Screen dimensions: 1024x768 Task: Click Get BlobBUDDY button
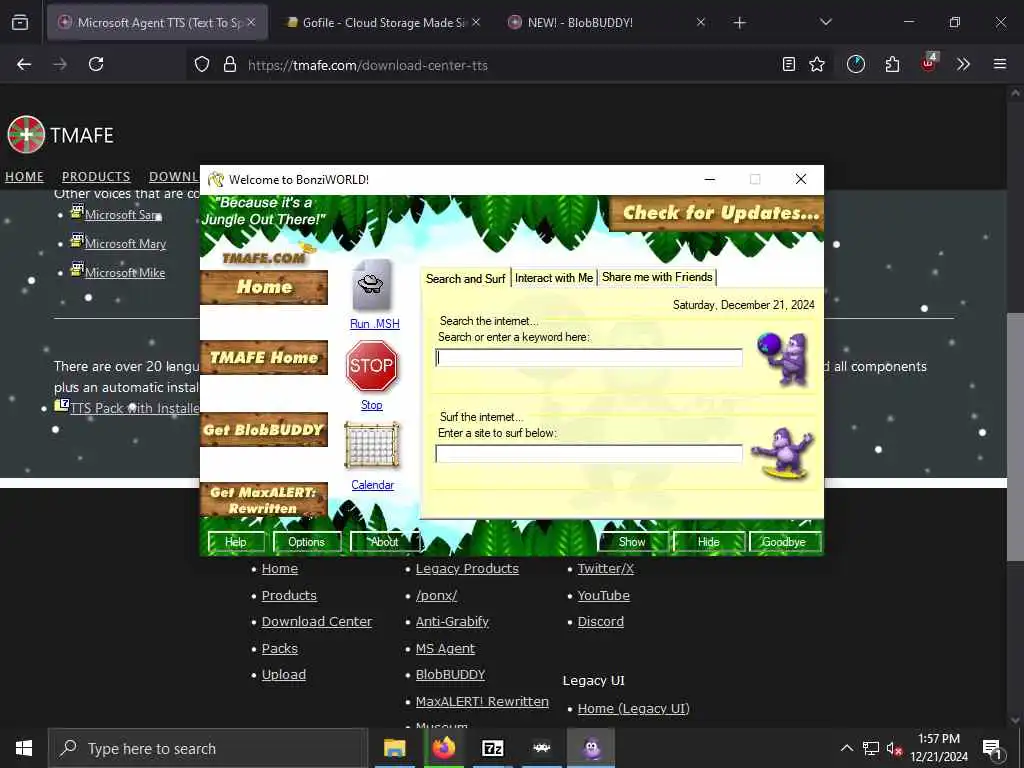point(264,430)
